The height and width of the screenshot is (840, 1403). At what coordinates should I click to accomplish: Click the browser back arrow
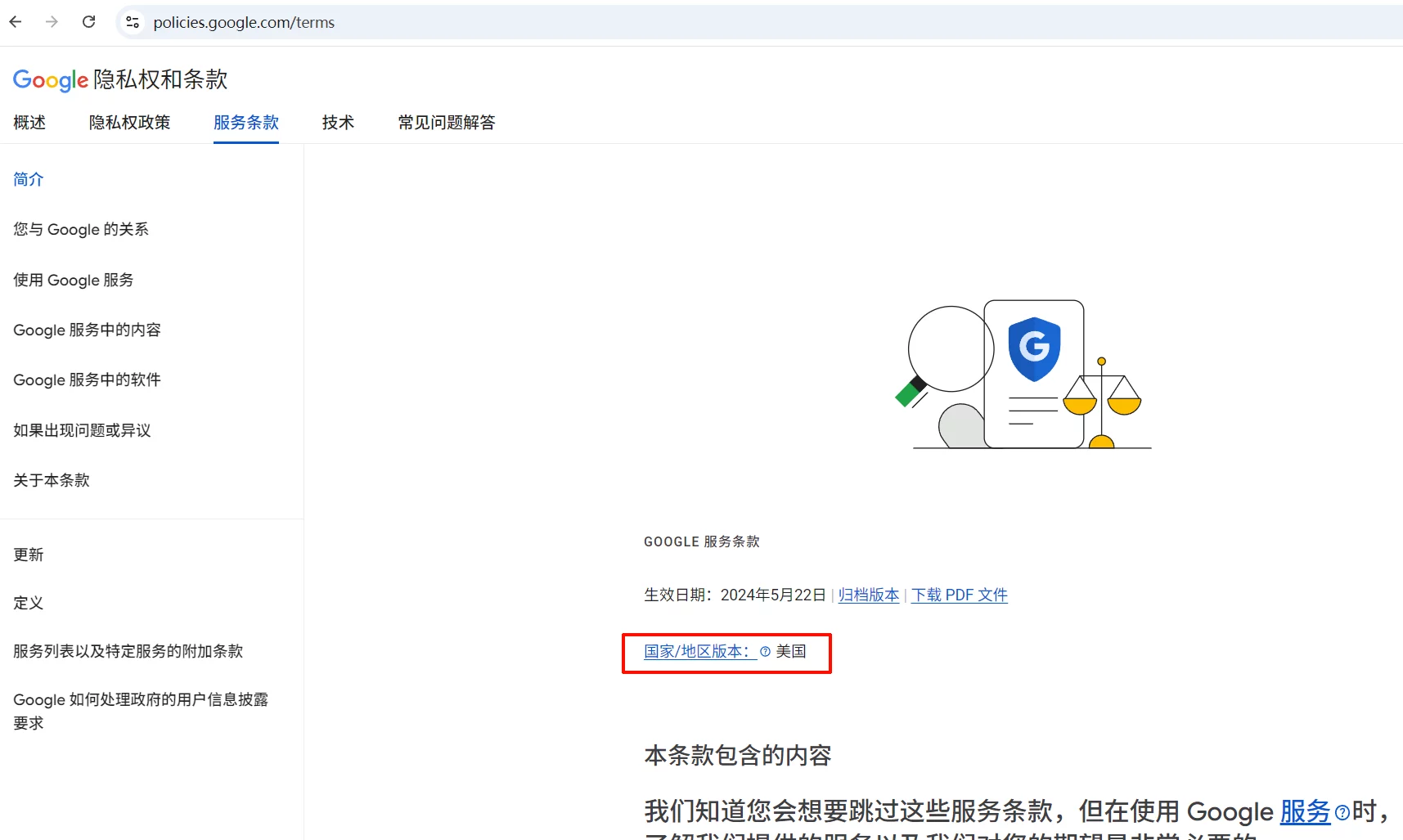[16, 22]
